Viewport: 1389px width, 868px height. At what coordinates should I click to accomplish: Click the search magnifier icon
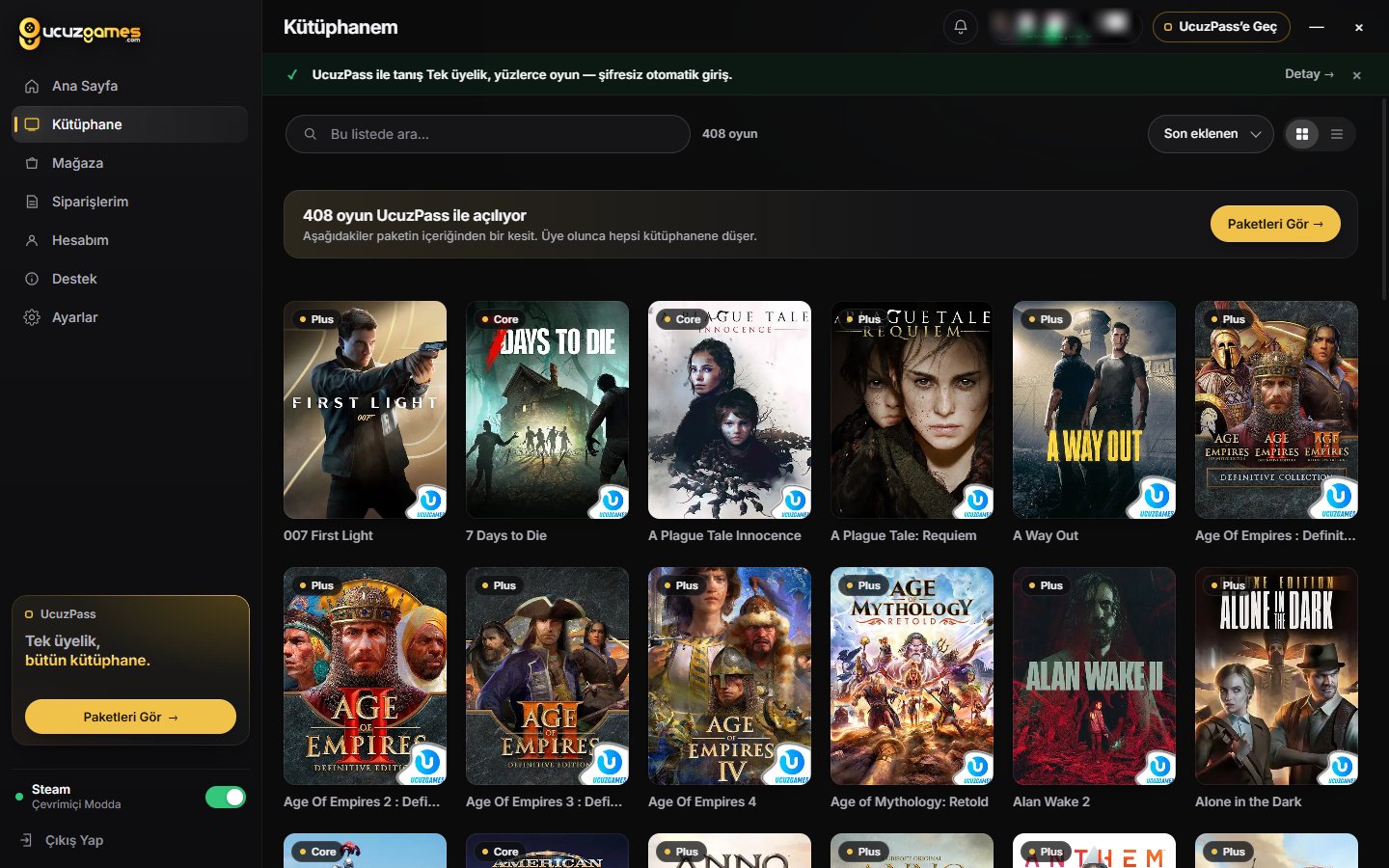[311, 134]
